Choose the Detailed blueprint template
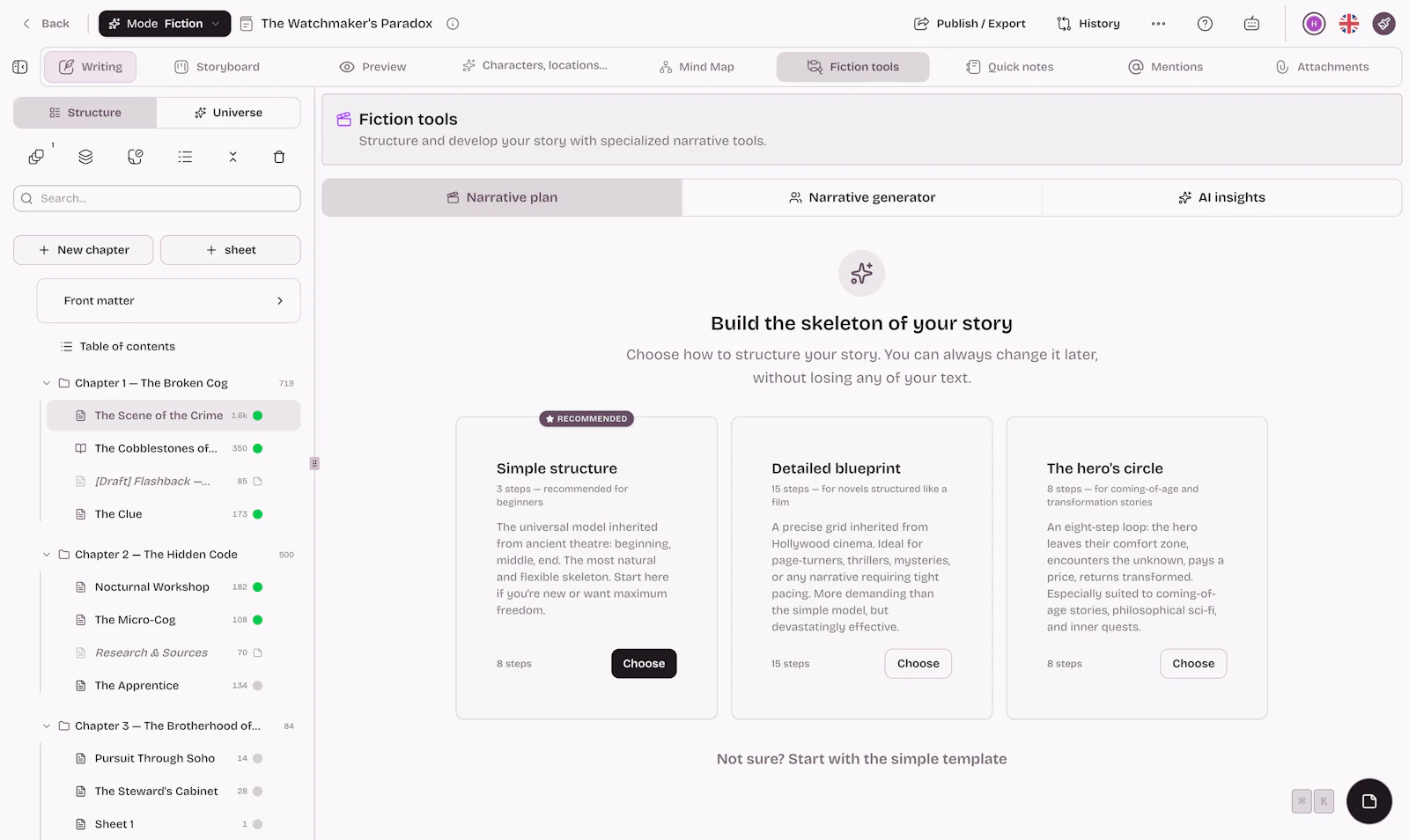 pos(918,664)
